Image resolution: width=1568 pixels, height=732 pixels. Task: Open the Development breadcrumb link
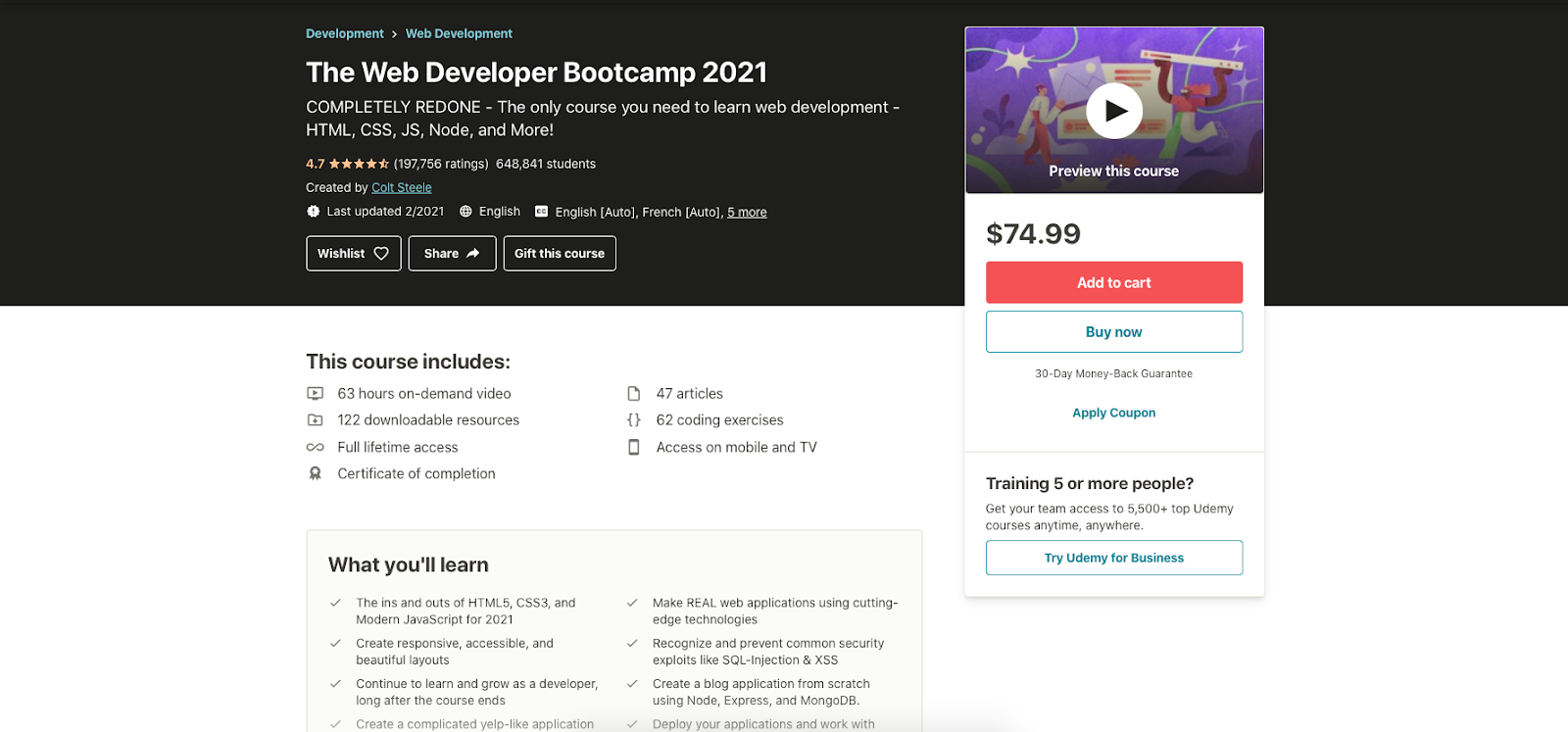tap(345, 33)
